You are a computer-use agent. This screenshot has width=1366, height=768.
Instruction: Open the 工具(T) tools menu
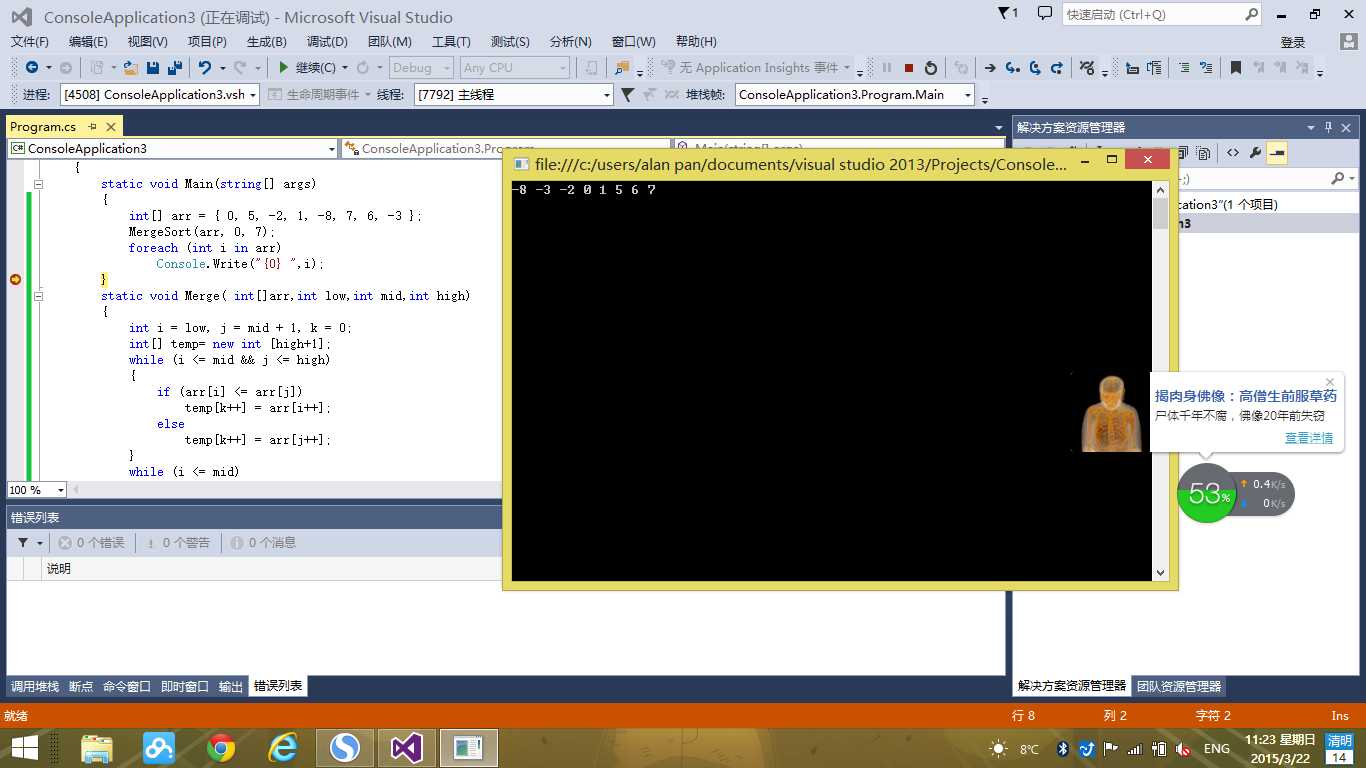[x=451, y=41]
